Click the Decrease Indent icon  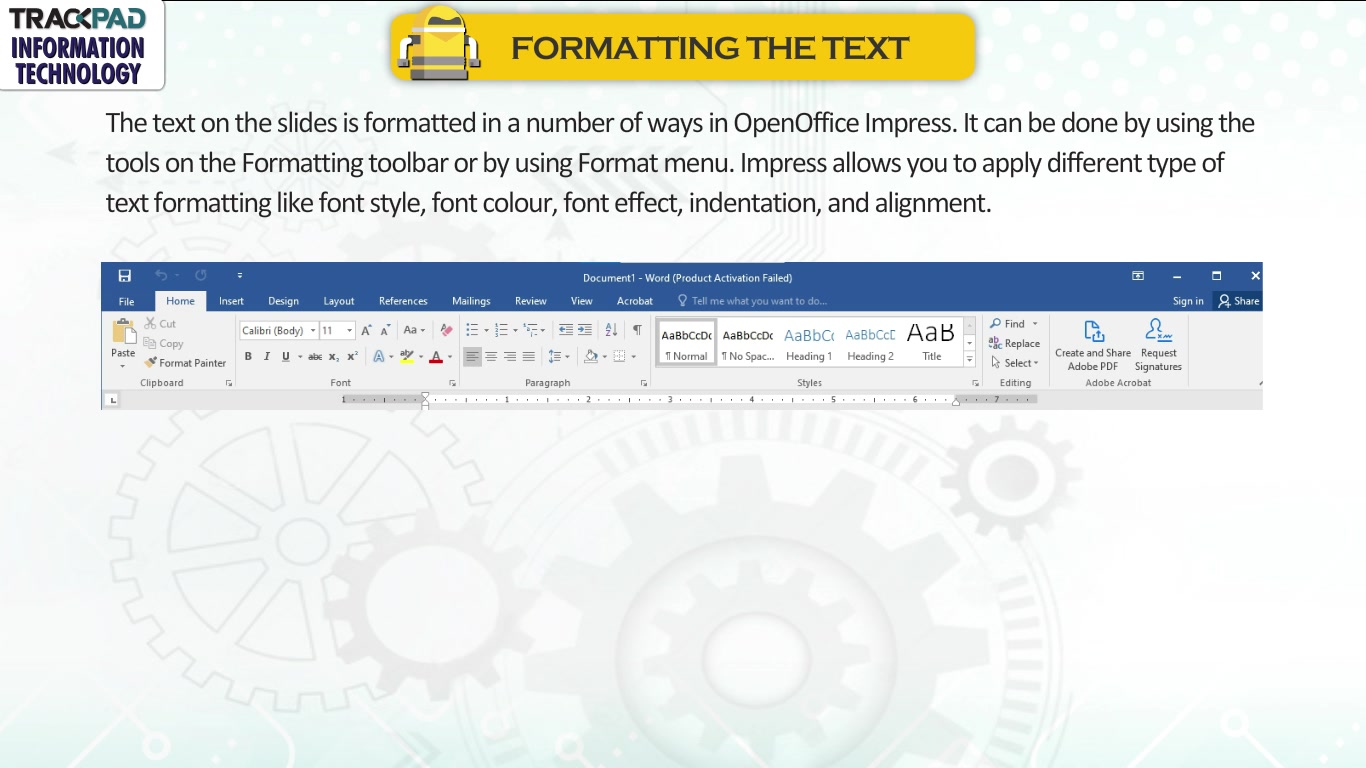566,330
